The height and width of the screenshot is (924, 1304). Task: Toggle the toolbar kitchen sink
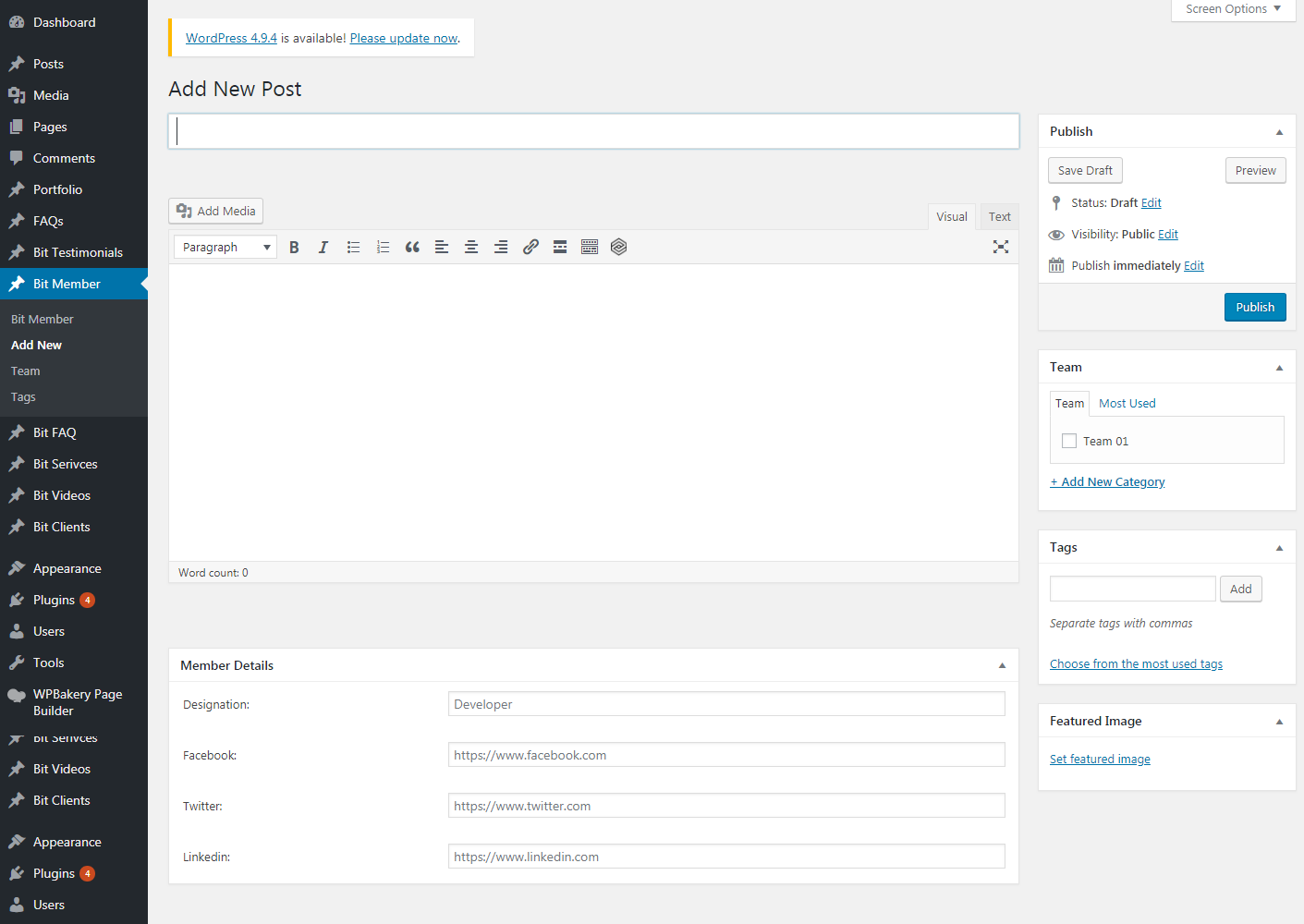click(590, 248)
